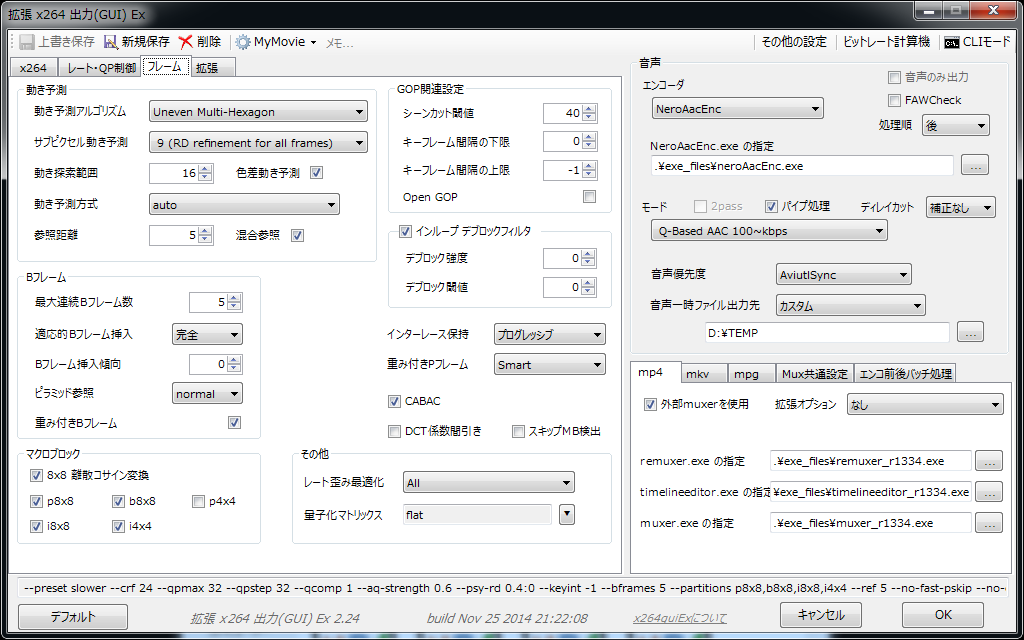
Task: Switch to Mux共通設定 tab
Action: click(814, 374)
